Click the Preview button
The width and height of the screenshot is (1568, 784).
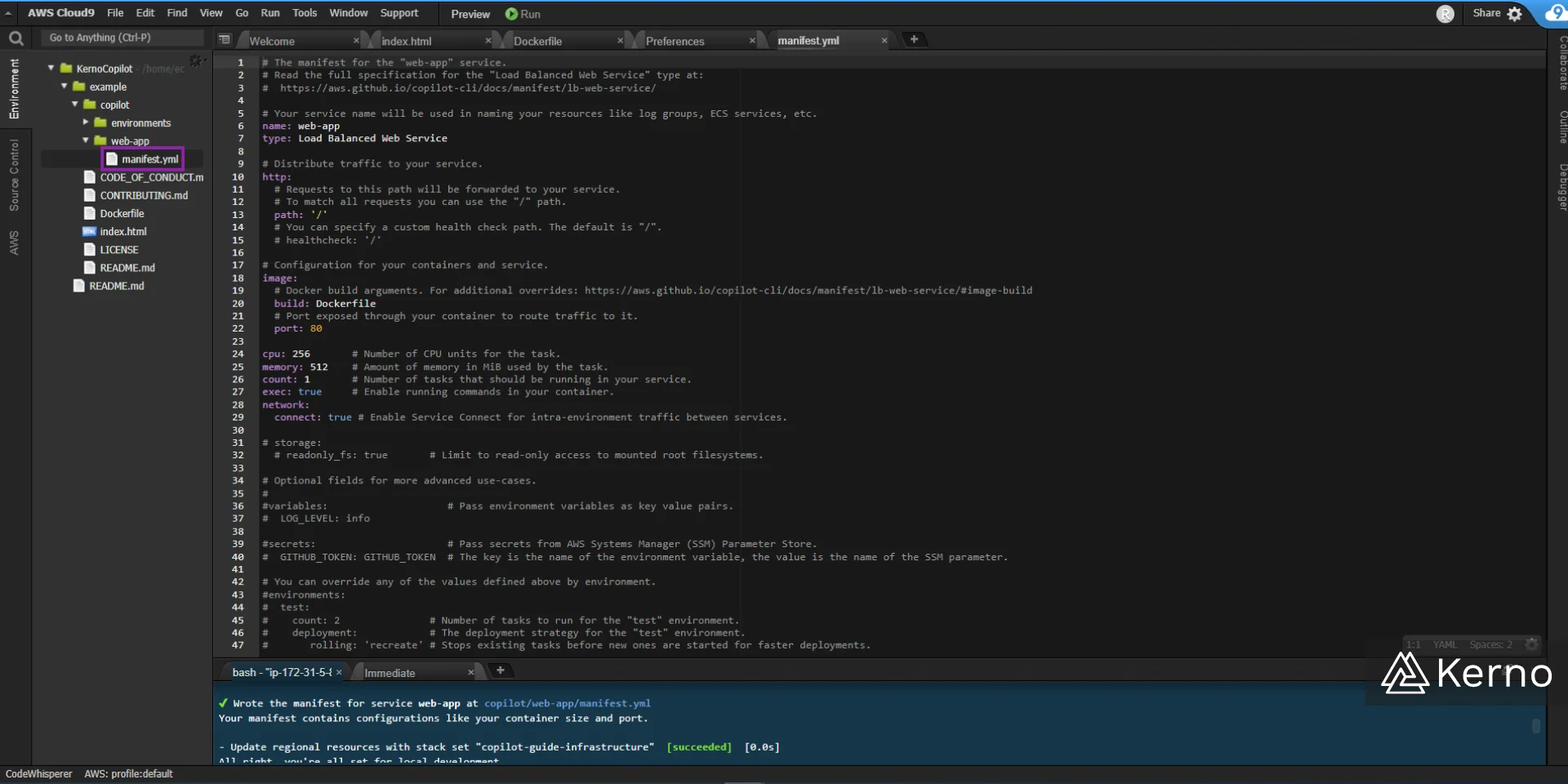point(470,14)
